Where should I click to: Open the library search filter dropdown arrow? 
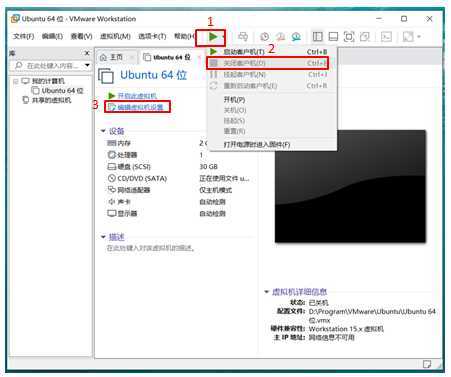[x=87, y=65]
